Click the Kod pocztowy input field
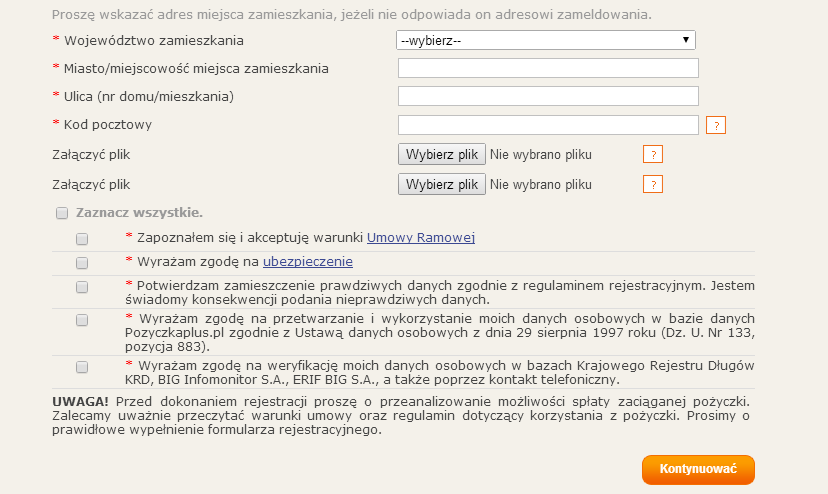Image resolution: width=828 pixels, height=494 pixels. 548,125
